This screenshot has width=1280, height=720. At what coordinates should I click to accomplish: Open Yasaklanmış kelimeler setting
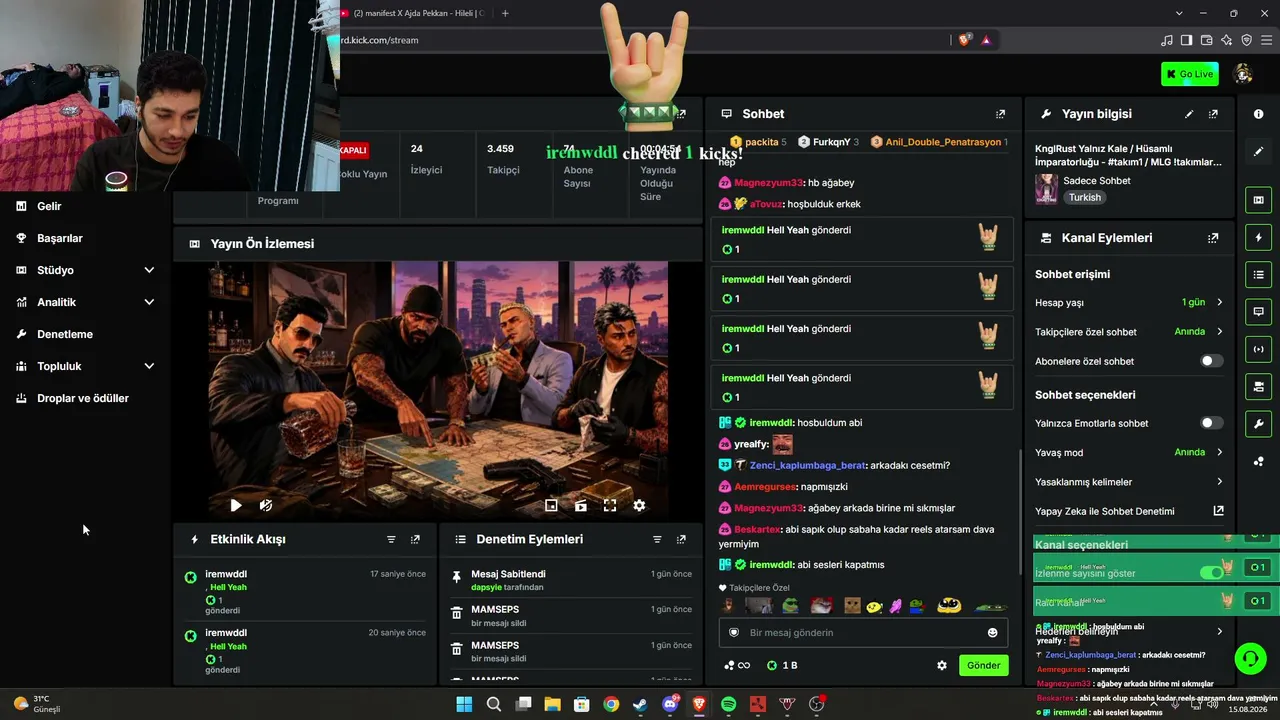point(1129,482)
